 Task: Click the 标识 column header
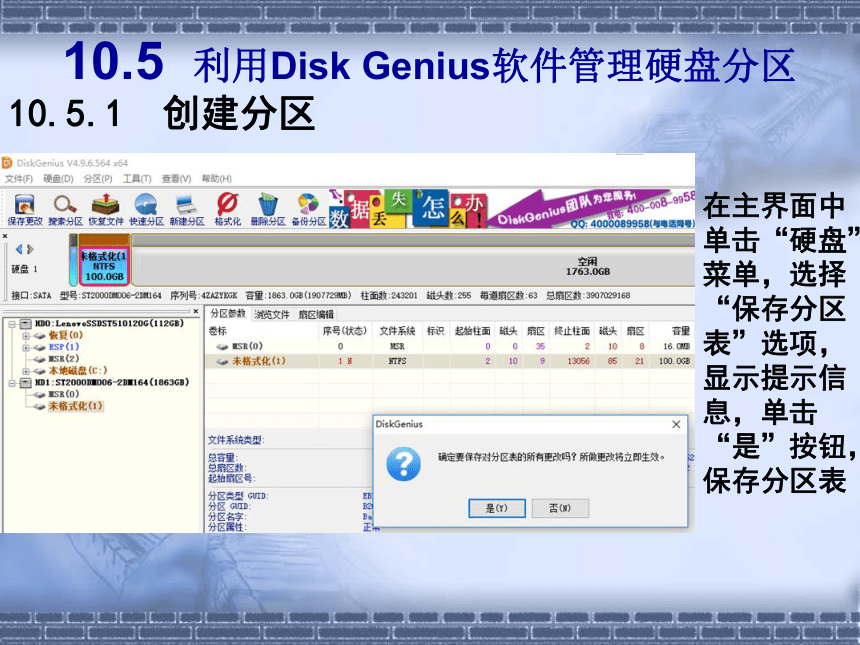click(435, 331)
